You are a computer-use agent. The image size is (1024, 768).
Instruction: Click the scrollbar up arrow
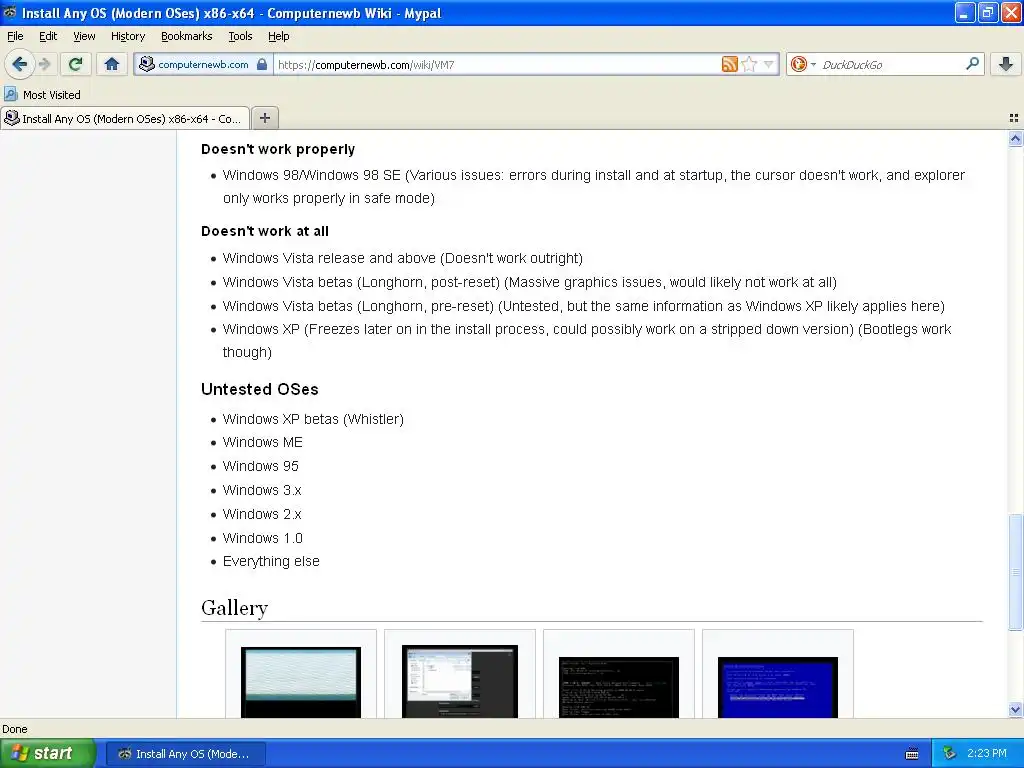click(1015, 138)
